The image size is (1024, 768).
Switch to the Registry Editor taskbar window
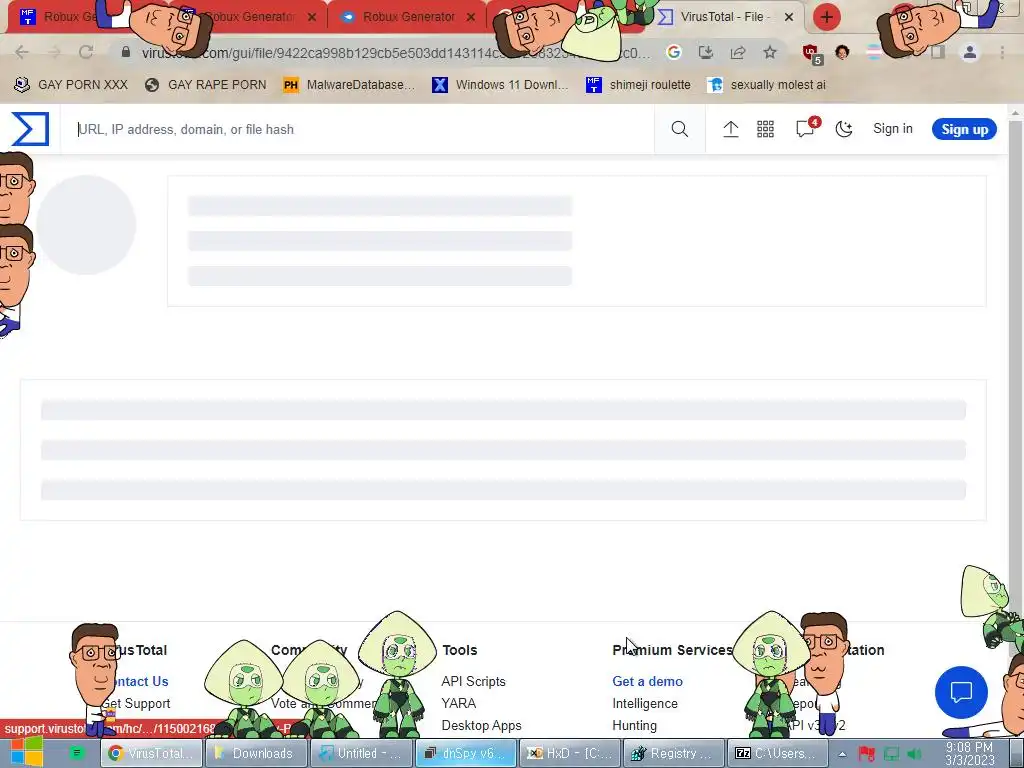675,754
